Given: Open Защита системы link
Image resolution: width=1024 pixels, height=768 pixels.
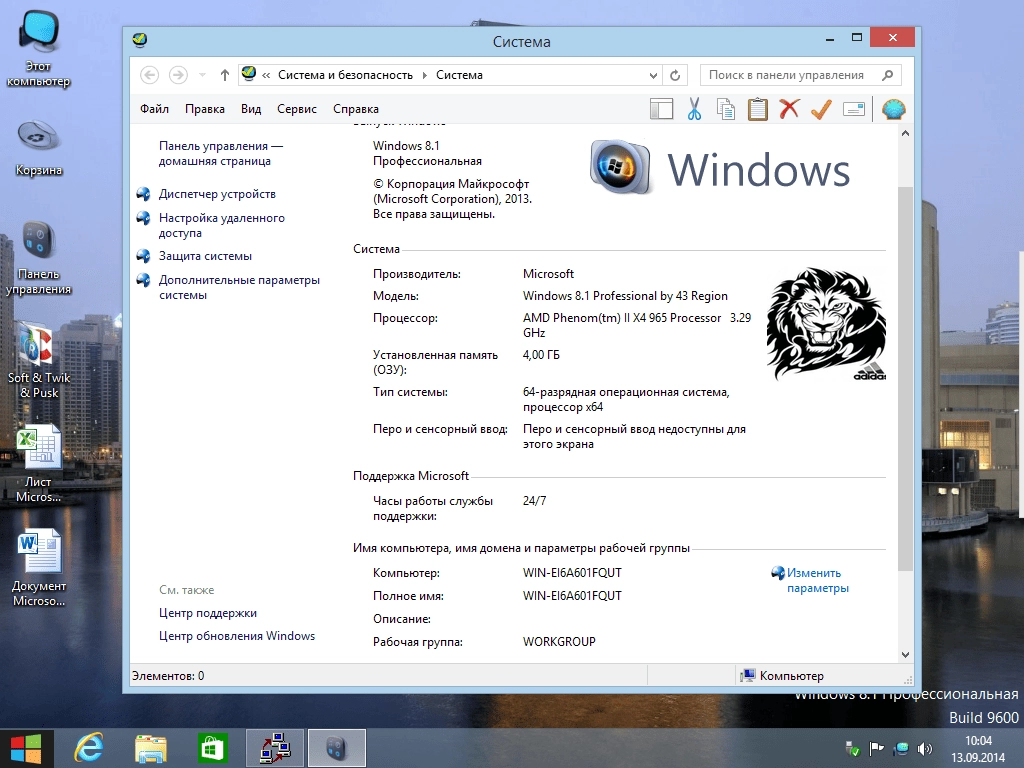Looking at the screenshot, I should point(205,256).
